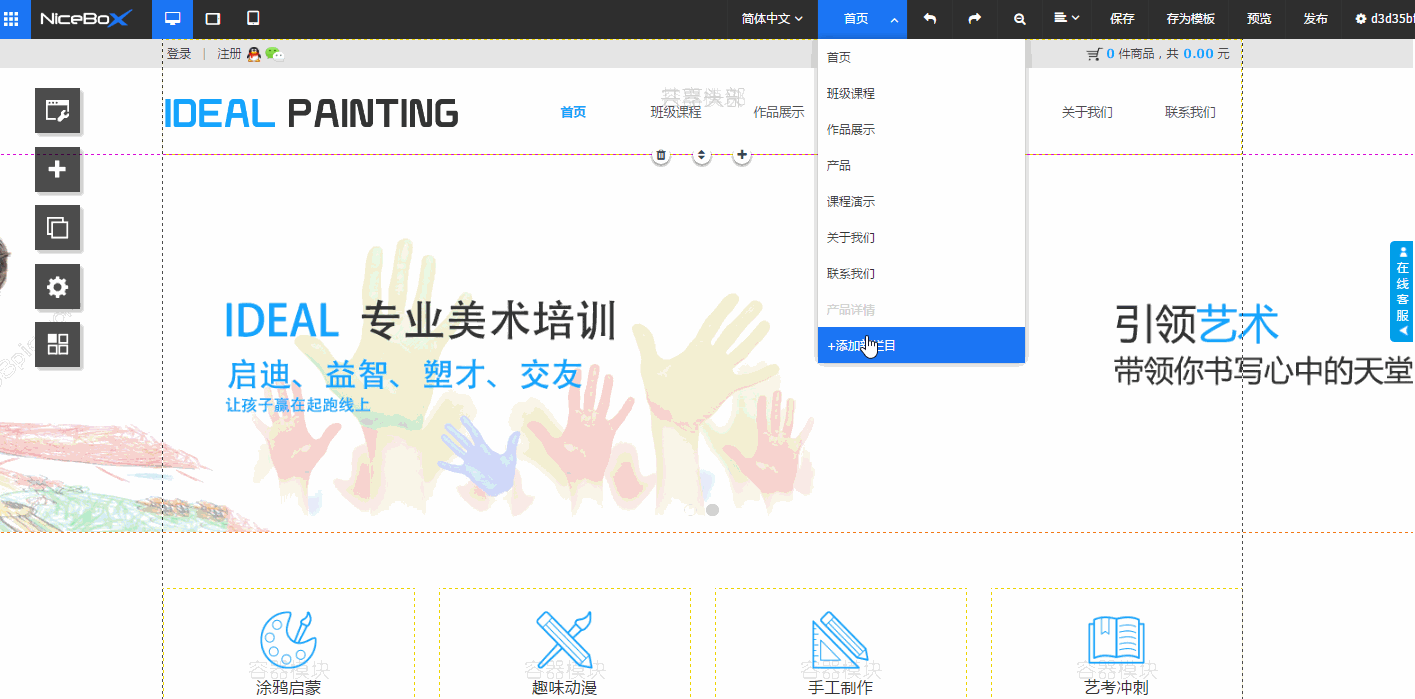Select 联系我们 from the page list

click(x=851, y=274)
